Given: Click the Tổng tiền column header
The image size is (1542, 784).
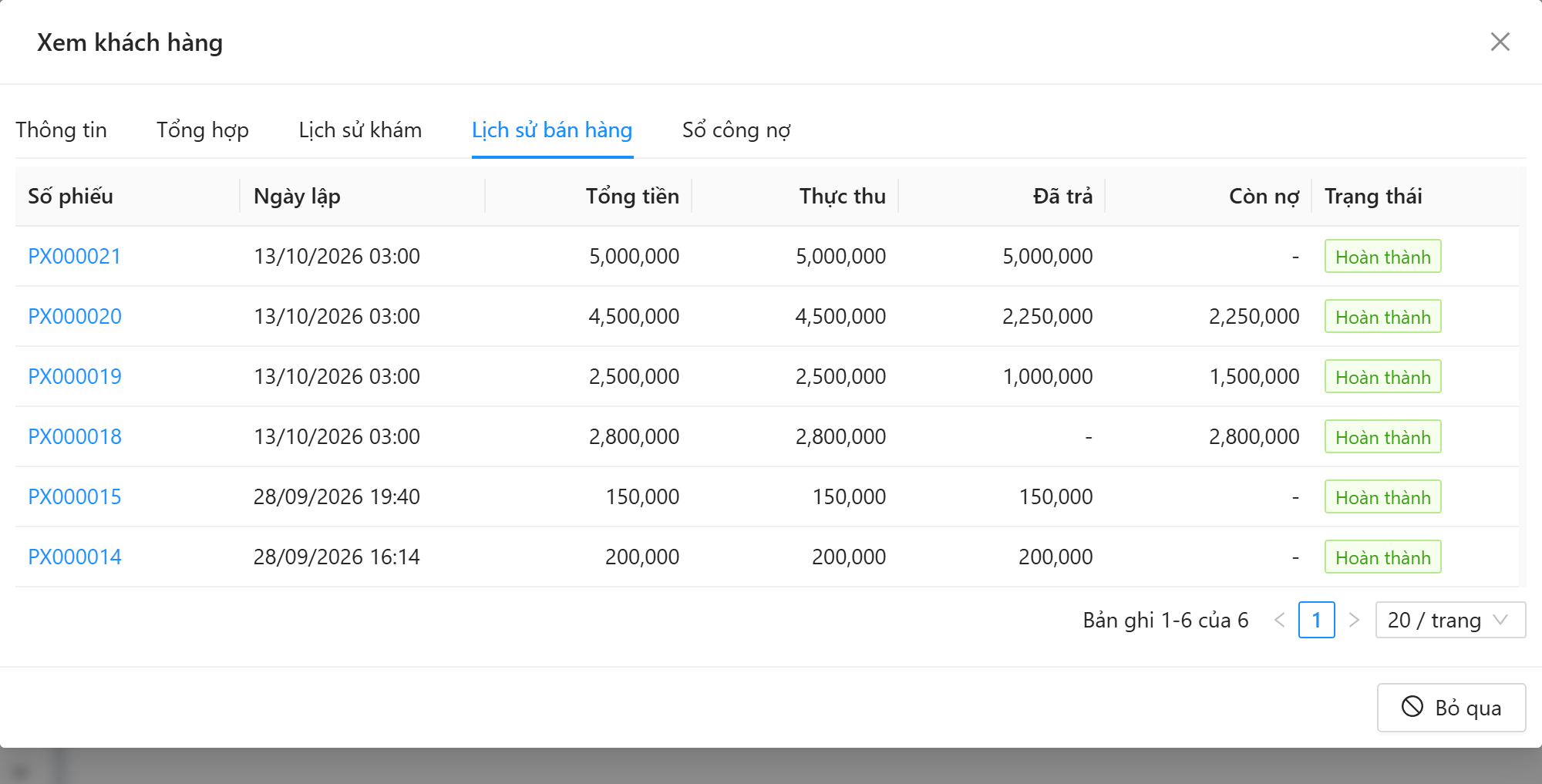Looking at the screenshot, I should click(x=589, y=196).
